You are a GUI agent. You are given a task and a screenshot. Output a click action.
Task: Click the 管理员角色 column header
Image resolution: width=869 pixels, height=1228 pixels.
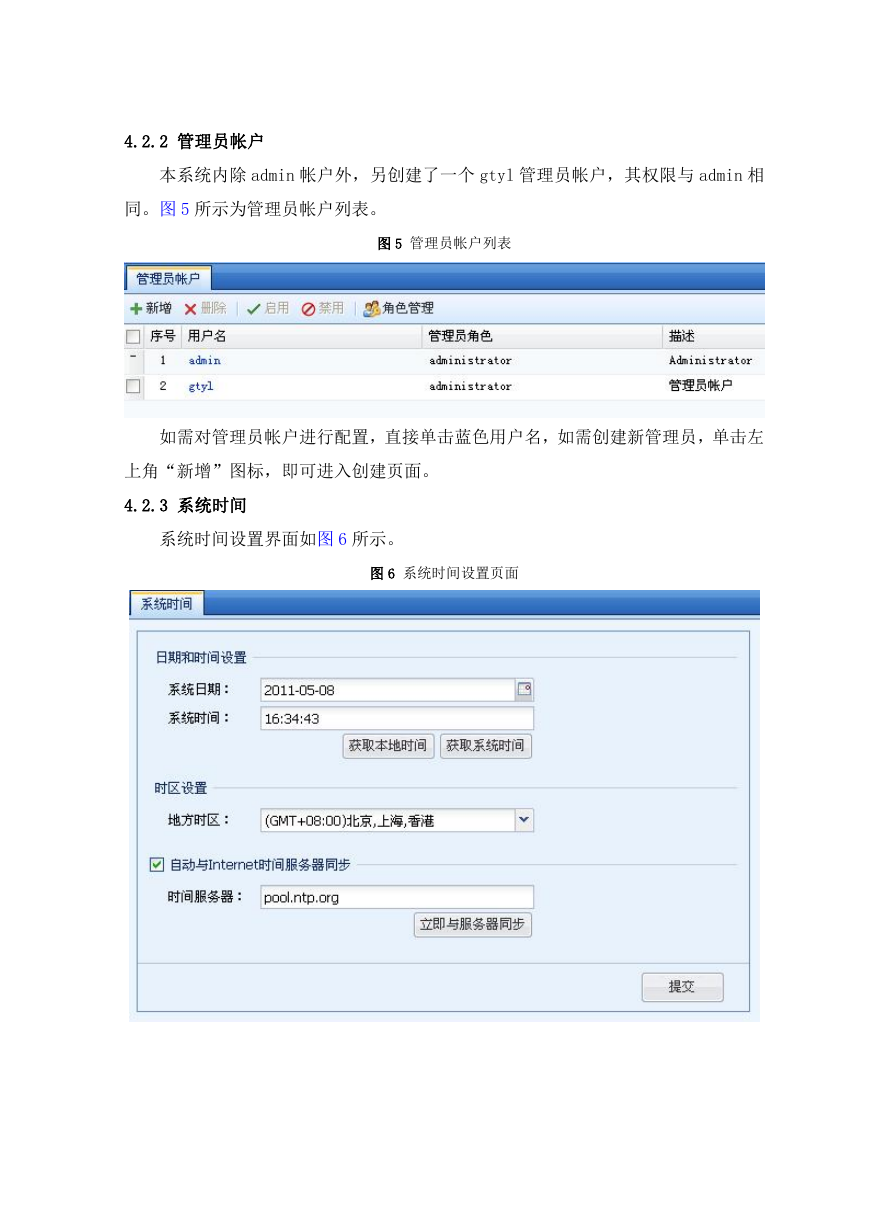(542, 337)
